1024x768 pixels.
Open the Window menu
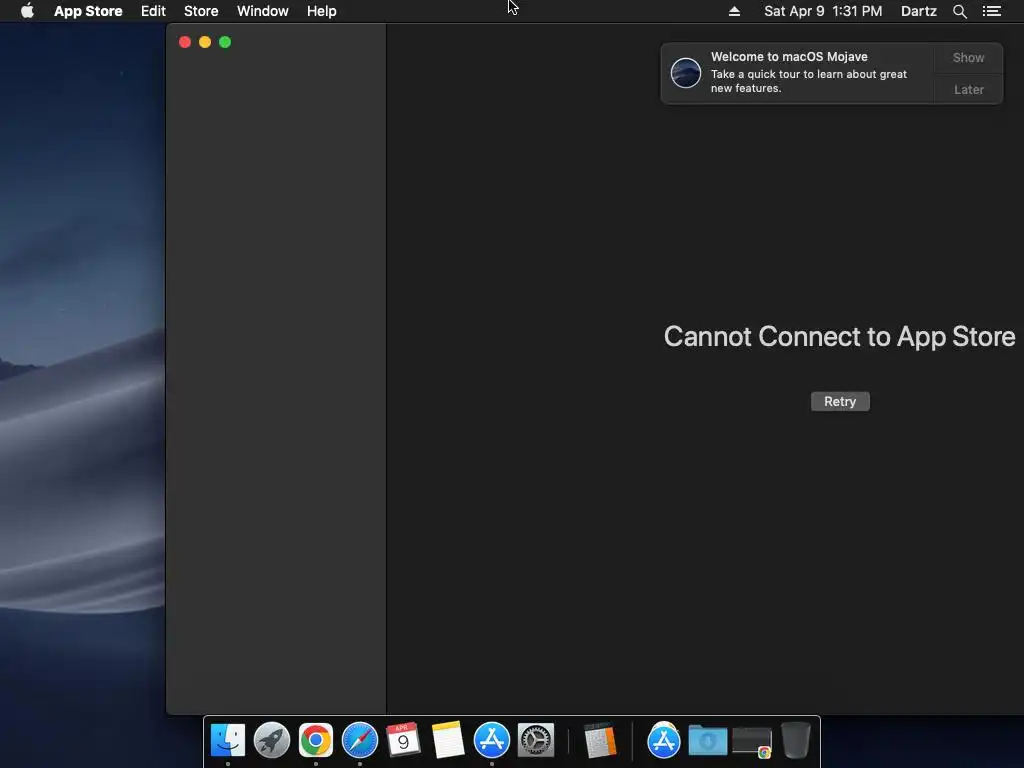click(x=263, y=11)
